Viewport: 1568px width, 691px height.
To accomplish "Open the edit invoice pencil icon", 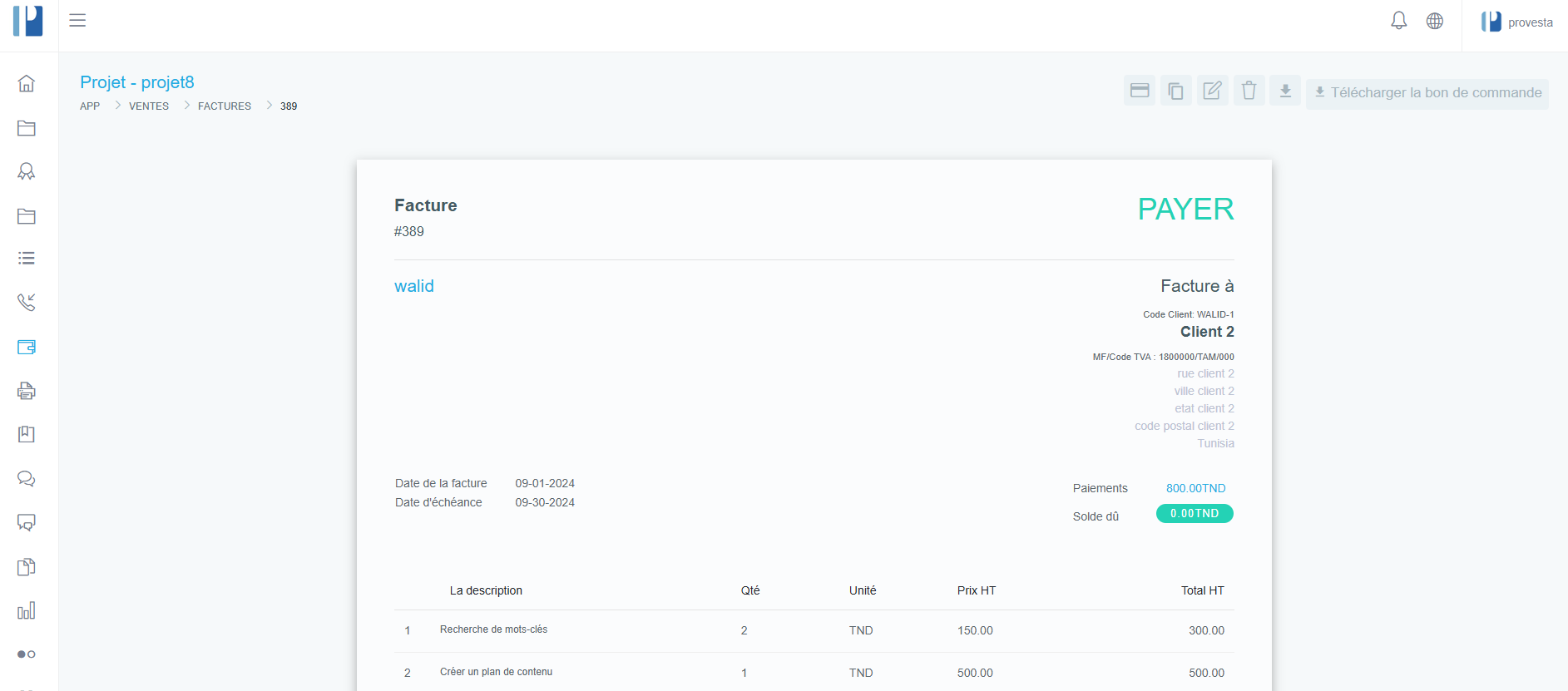I will [1212, 91].
